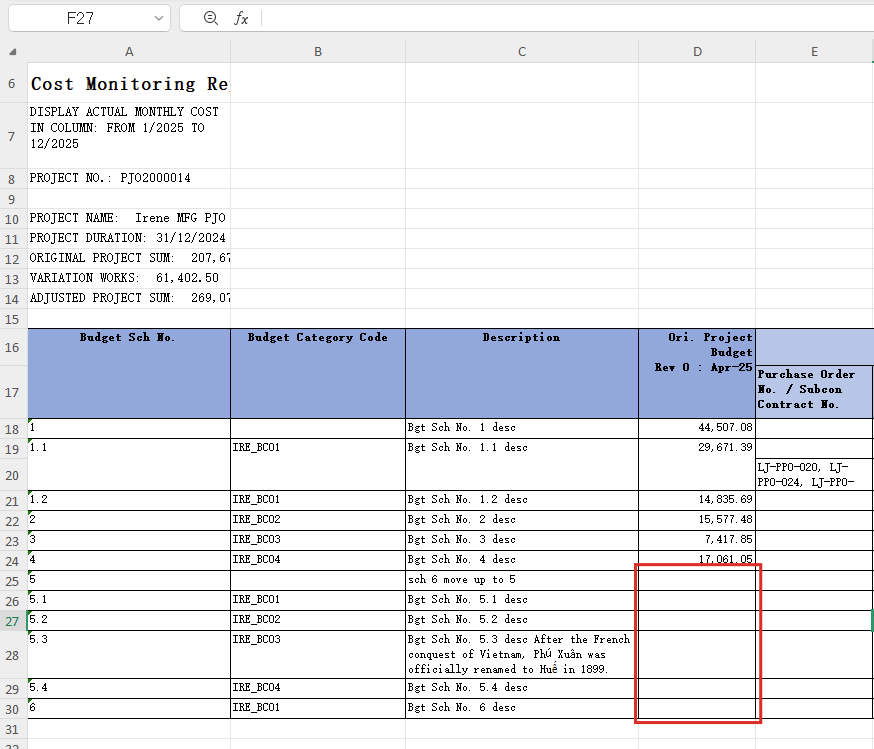Click budget sch 5.2 cell in column A
Viewport: 874px width, 749px height.
pyautogui.click(x=129, y=621)
